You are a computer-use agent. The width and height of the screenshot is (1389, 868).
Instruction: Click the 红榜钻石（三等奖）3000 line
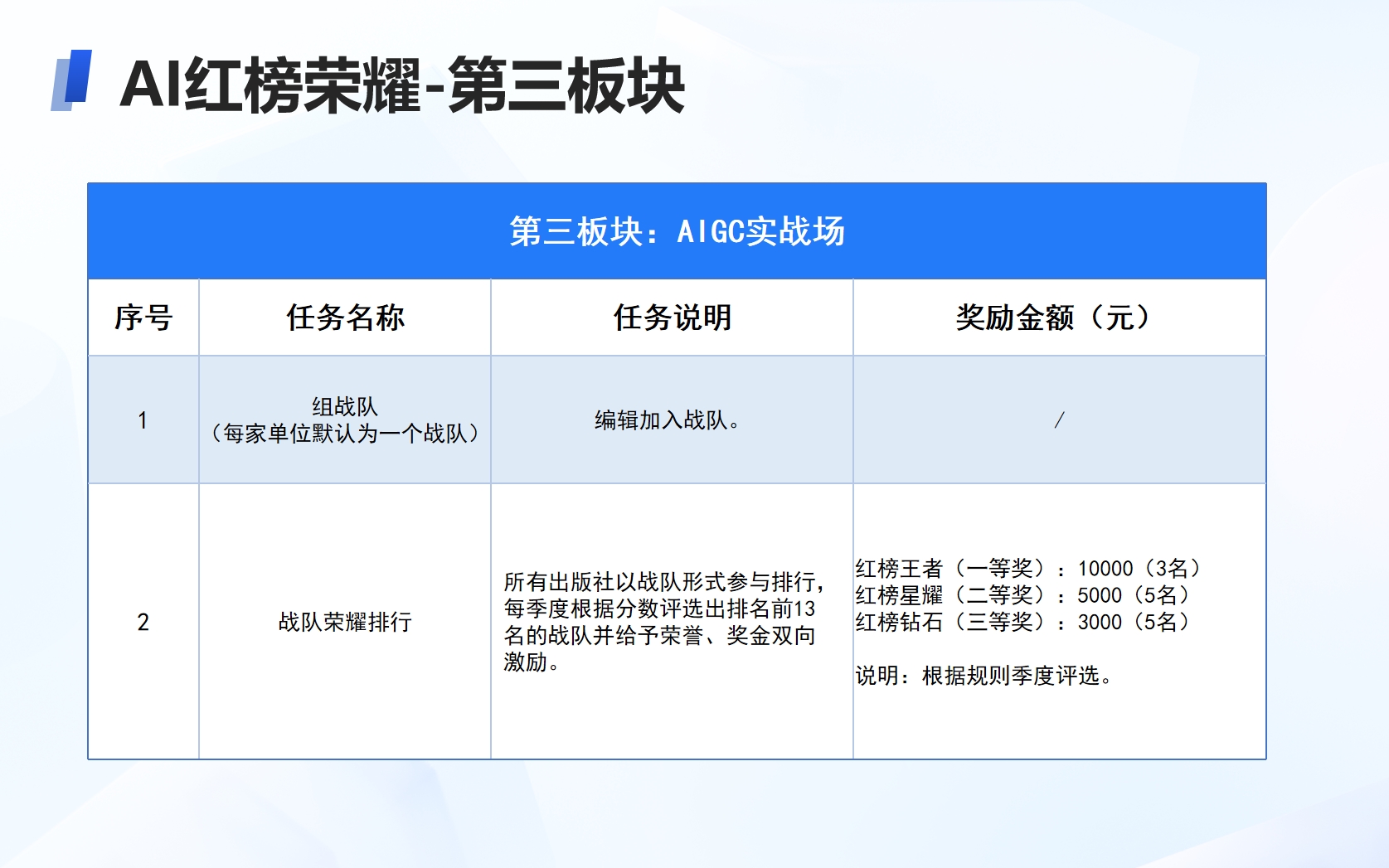click(x=1023, y=622)
